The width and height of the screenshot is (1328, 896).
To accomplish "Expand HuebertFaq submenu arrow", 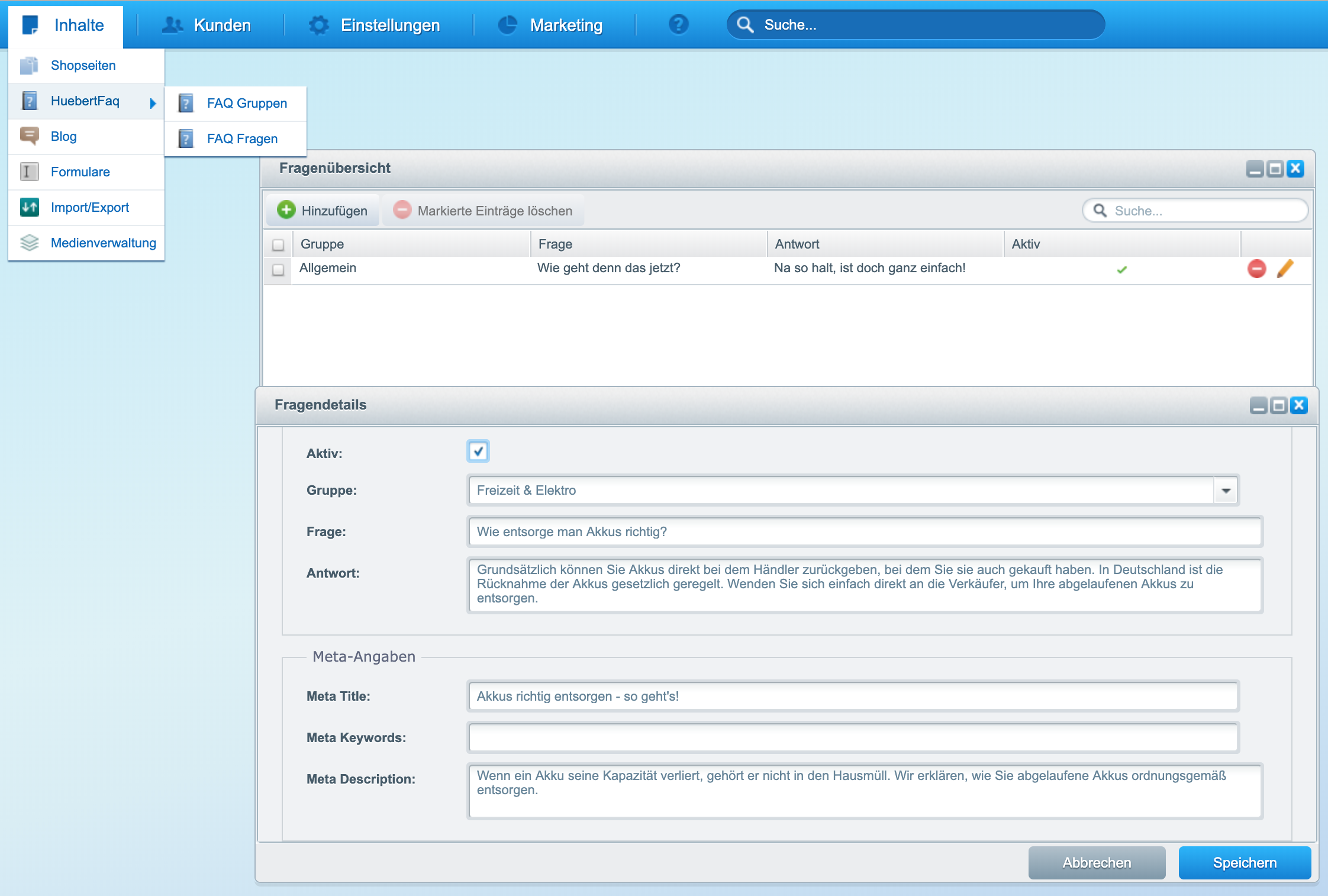I will 153,103.
